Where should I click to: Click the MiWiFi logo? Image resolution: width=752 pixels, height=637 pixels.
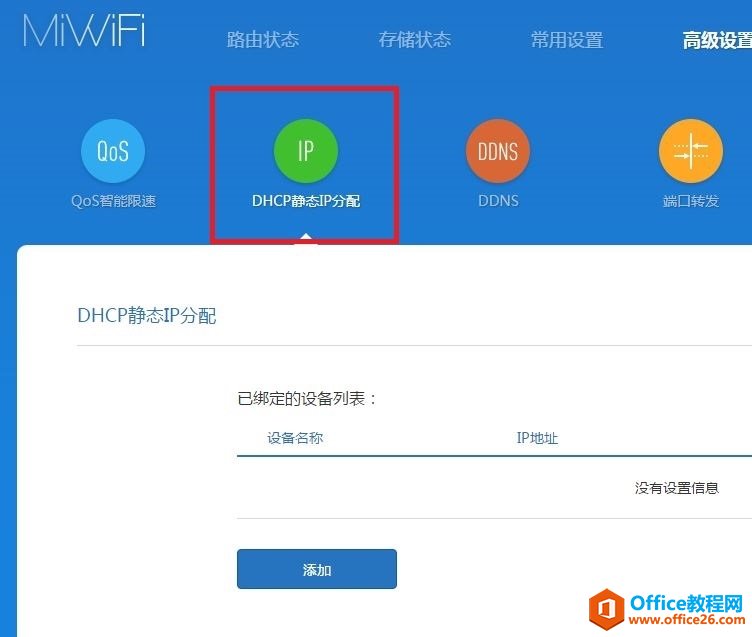(x=84, y=31)
